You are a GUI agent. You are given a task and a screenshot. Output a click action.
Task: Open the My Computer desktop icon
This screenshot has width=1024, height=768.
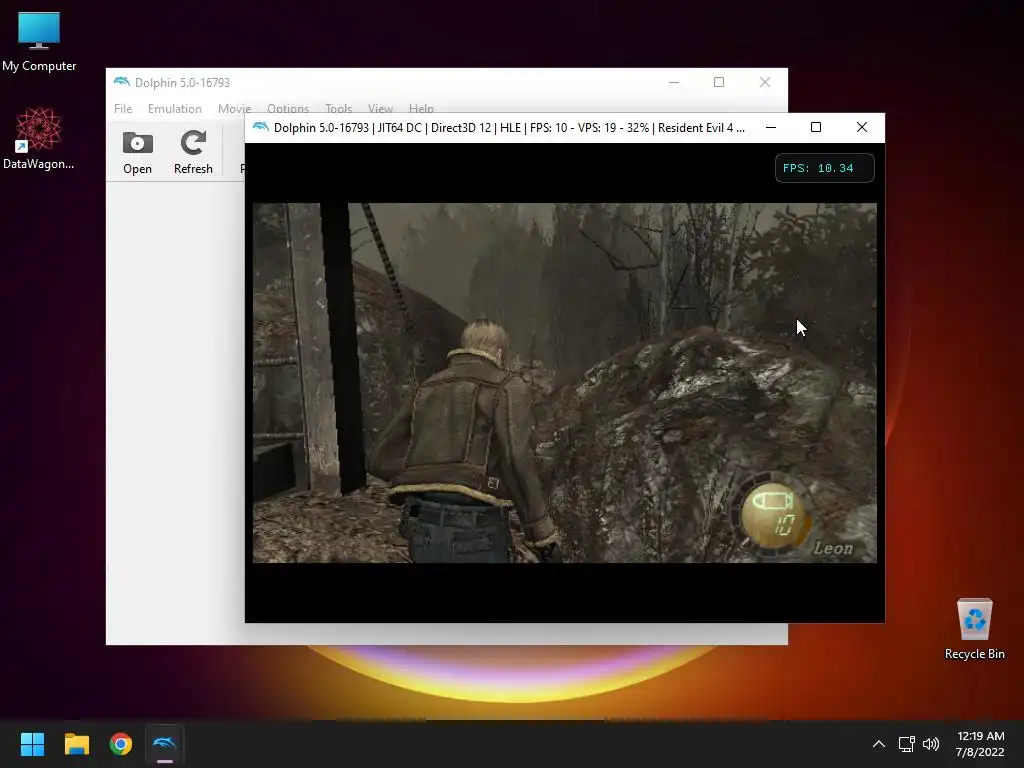(39, 40)
